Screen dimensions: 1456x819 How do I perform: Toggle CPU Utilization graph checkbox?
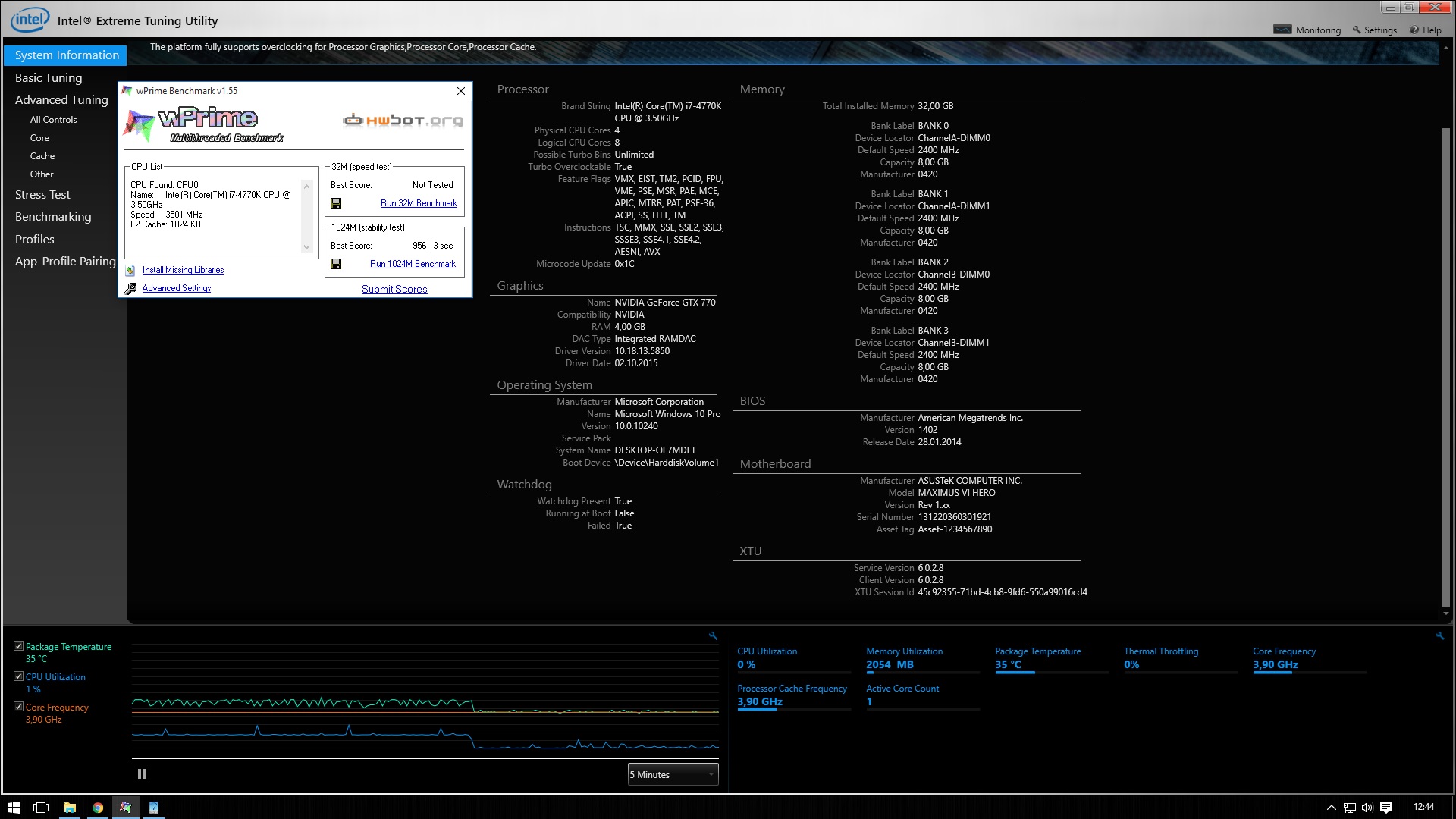click(x=19, y=676)
